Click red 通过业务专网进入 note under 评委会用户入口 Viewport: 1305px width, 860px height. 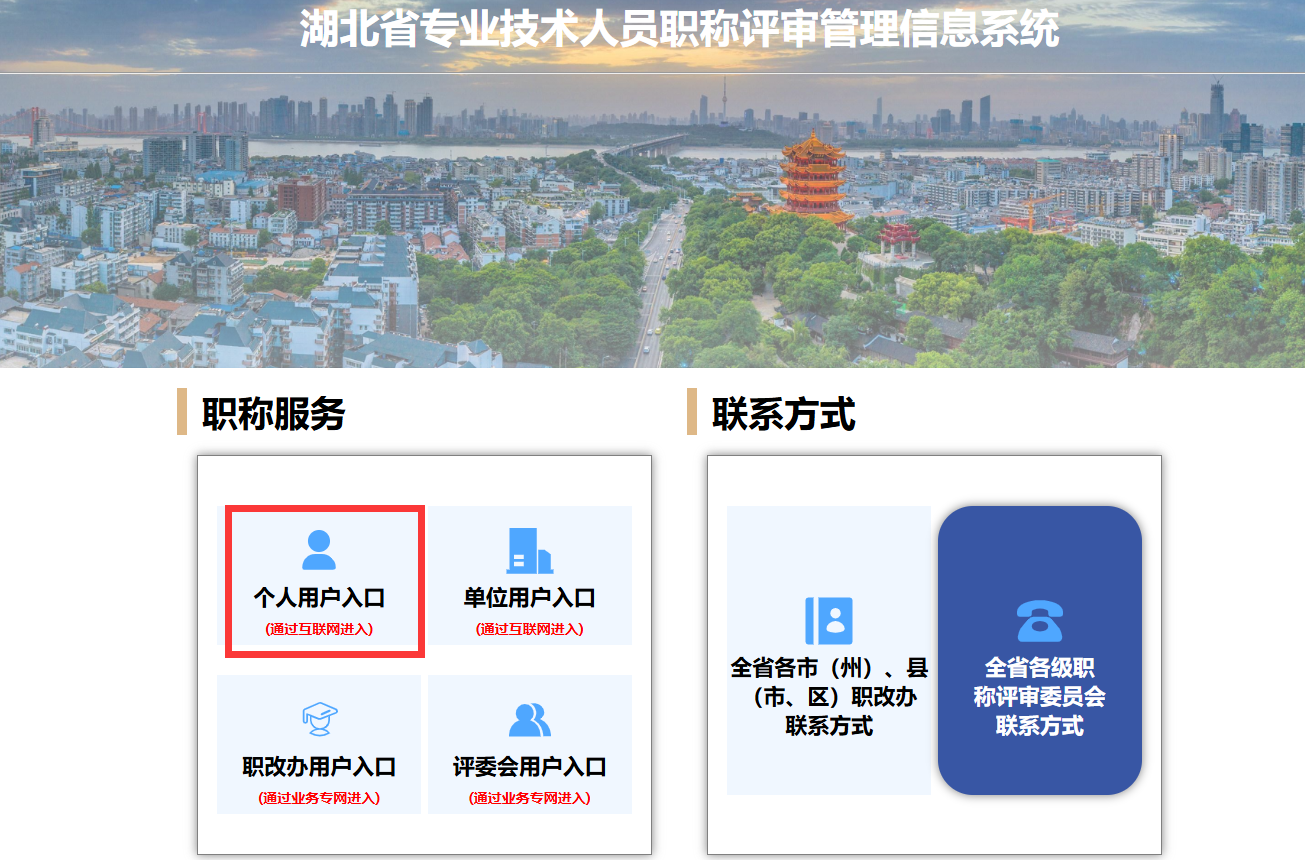pyautogui.click(x=529, y=798)
